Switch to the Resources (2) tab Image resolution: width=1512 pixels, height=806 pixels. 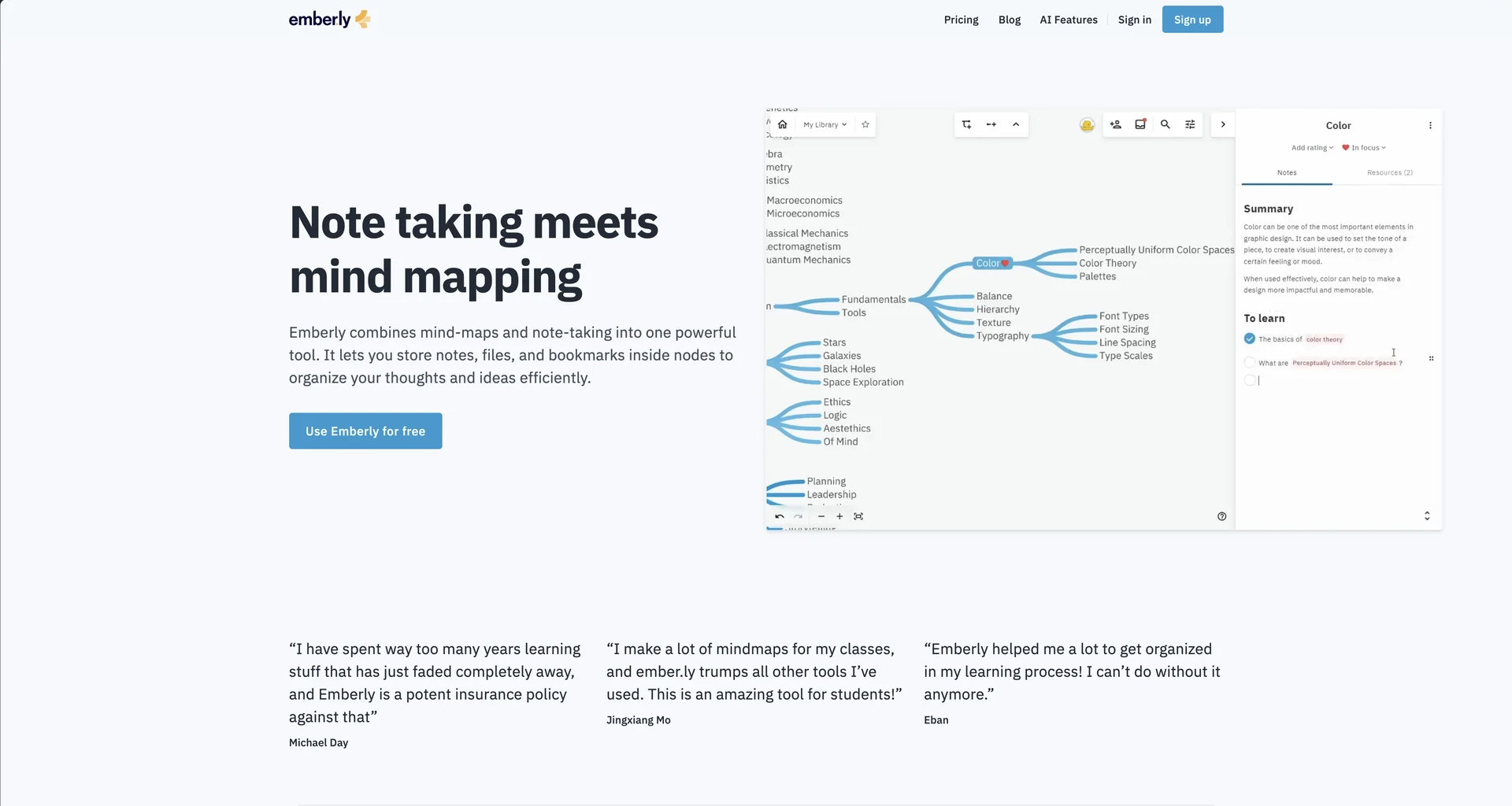[1389, 172]
